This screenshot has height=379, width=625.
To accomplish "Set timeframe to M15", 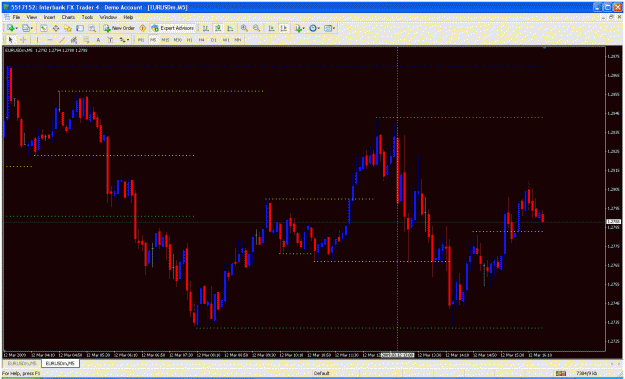I will 165,40.
